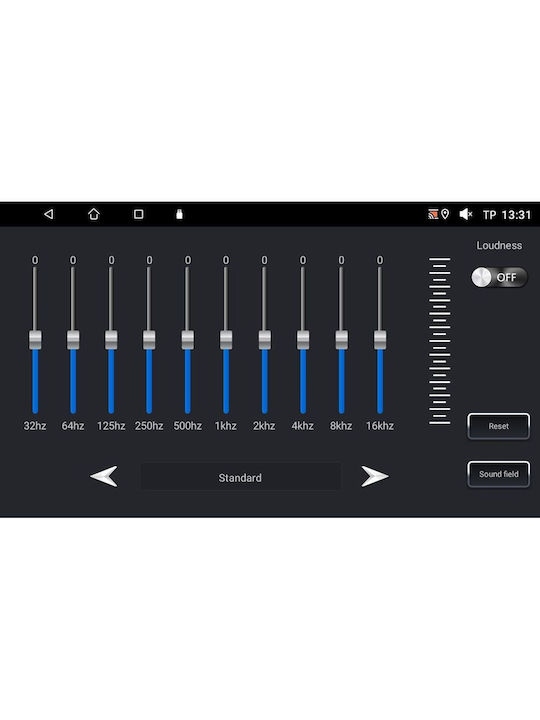540x720 pixels.
Task: Click the 16khz slider handle
Action: click(x=380, y=340)
